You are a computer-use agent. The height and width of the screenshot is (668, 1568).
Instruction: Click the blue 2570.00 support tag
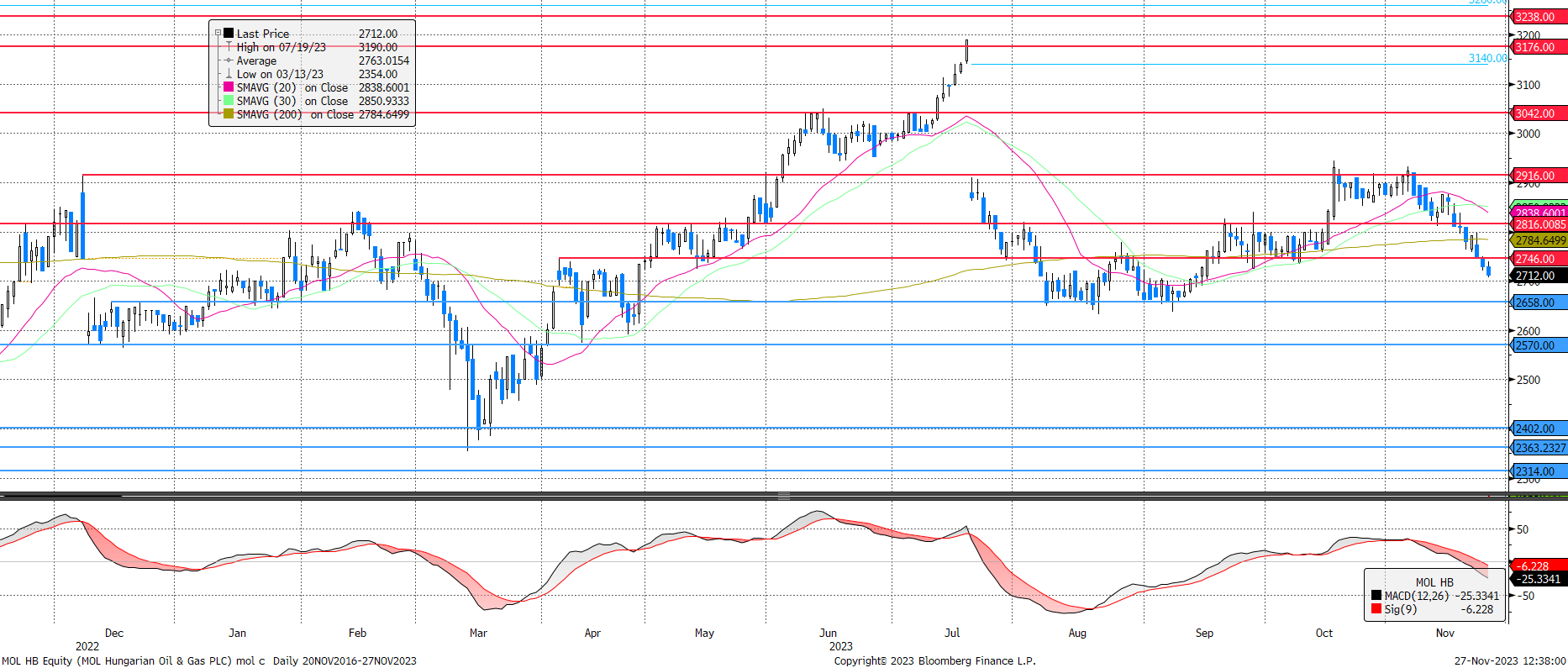pos(1539,345)
